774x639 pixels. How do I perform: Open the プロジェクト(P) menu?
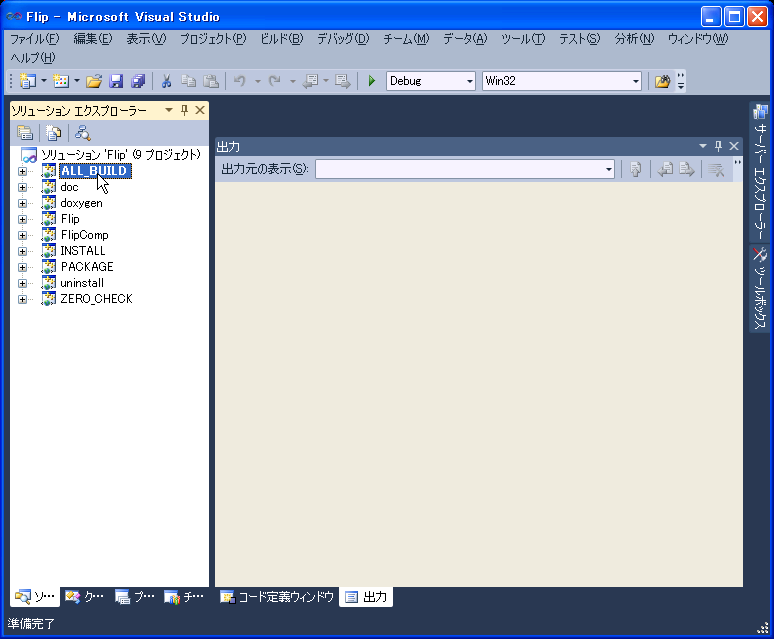(213, 38)
